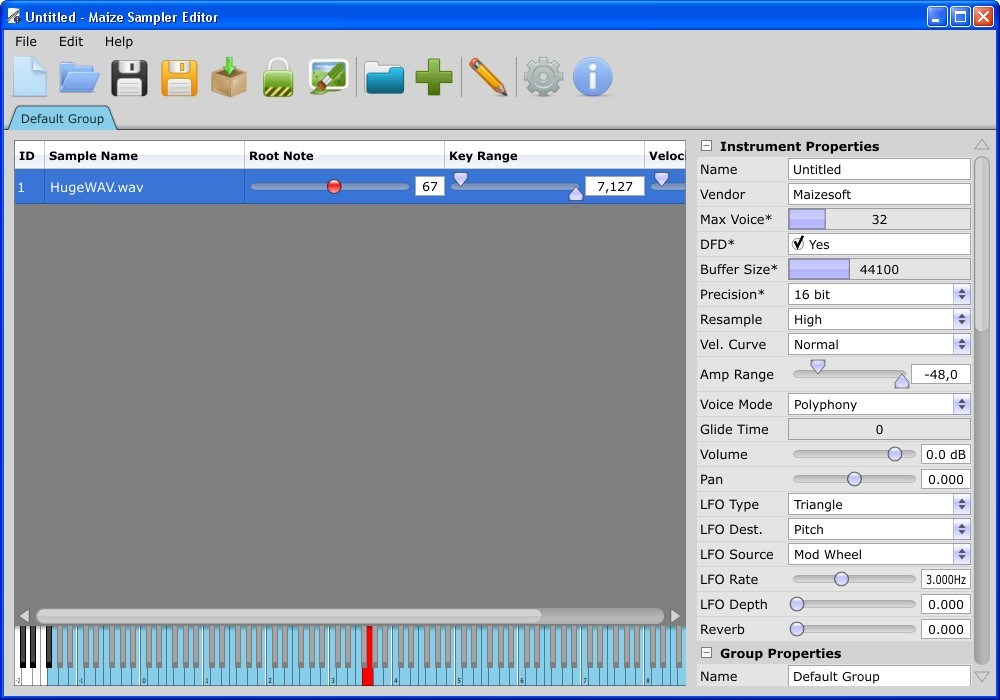
Task: Create a new project file
Action: pos(29,76)
